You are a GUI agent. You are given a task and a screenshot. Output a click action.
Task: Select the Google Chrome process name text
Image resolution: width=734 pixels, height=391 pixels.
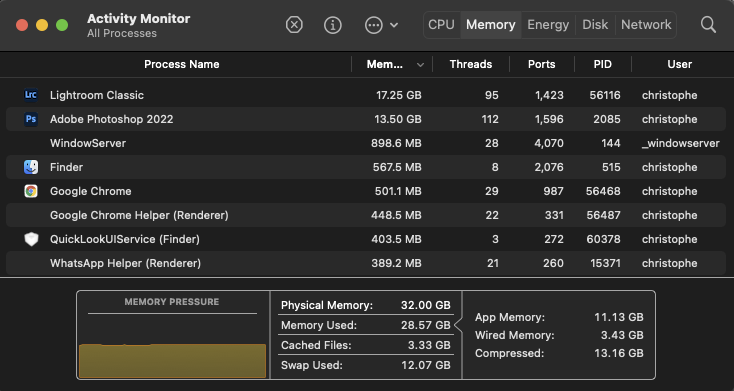pos(91,191)
